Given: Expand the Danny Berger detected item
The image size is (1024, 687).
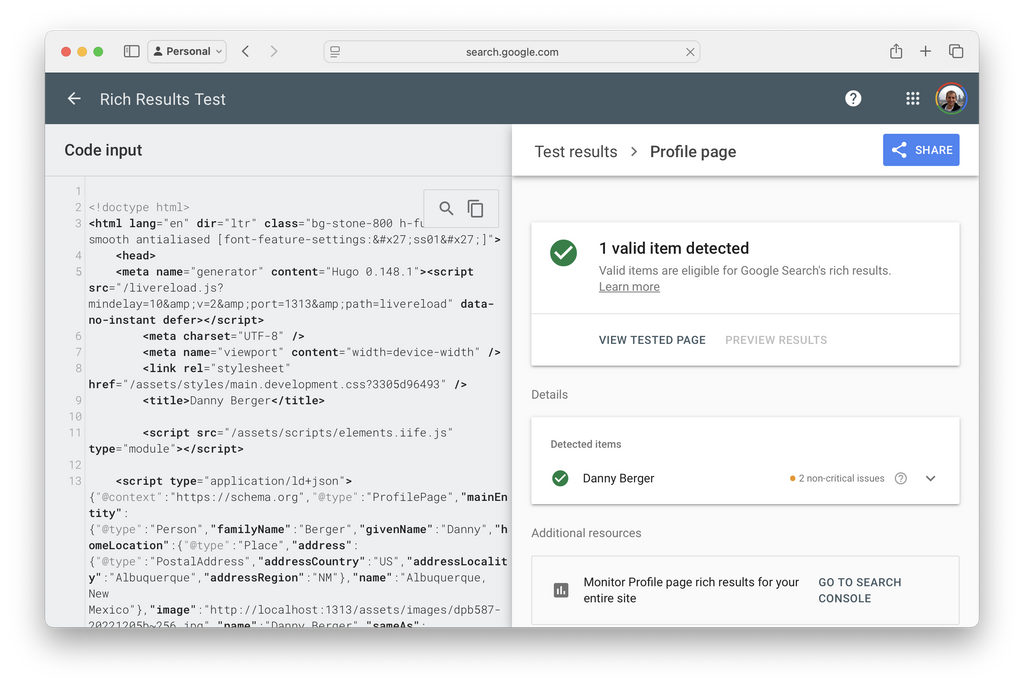Looking at the screenshot, I should pyautogui.click(x=930, y=479).
